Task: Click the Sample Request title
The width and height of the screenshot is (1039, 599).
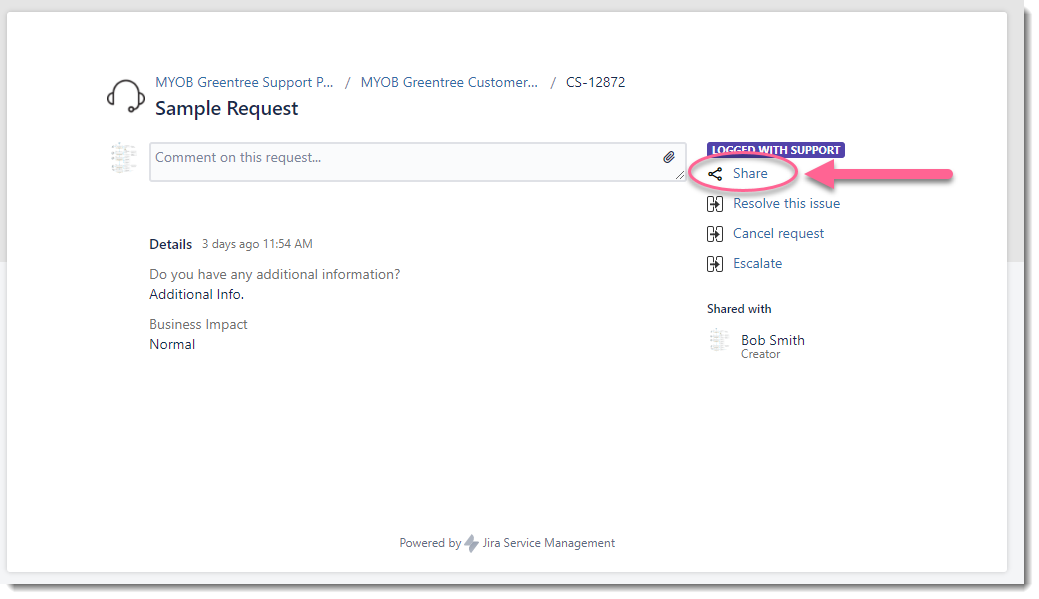Action: pyautogui.click(x=227, y=108)
